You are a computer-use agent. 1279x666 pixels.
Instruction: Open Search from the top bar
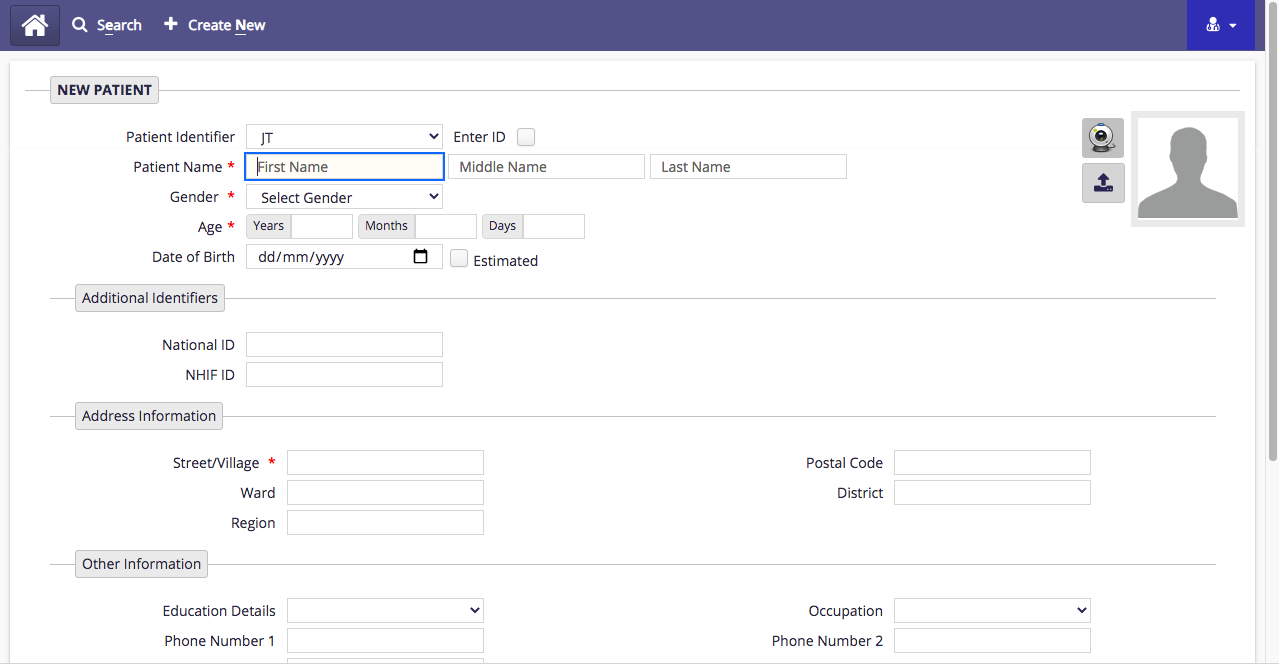pos(107,25)
